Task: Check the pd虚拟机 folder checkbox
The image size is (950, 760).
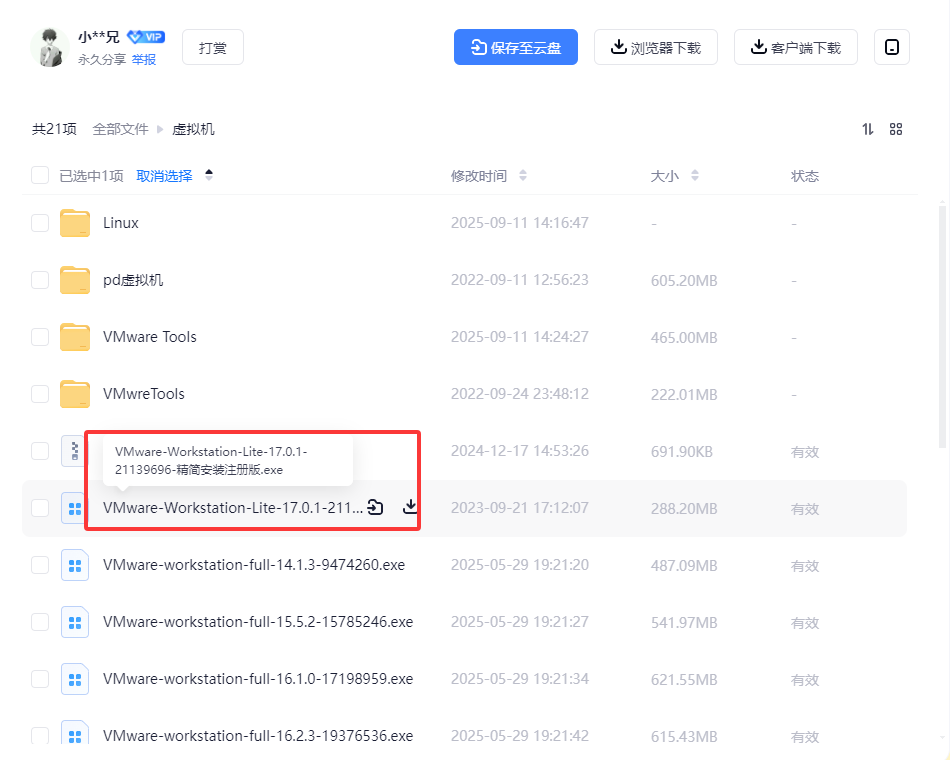Action: click(x=40, y=279)
